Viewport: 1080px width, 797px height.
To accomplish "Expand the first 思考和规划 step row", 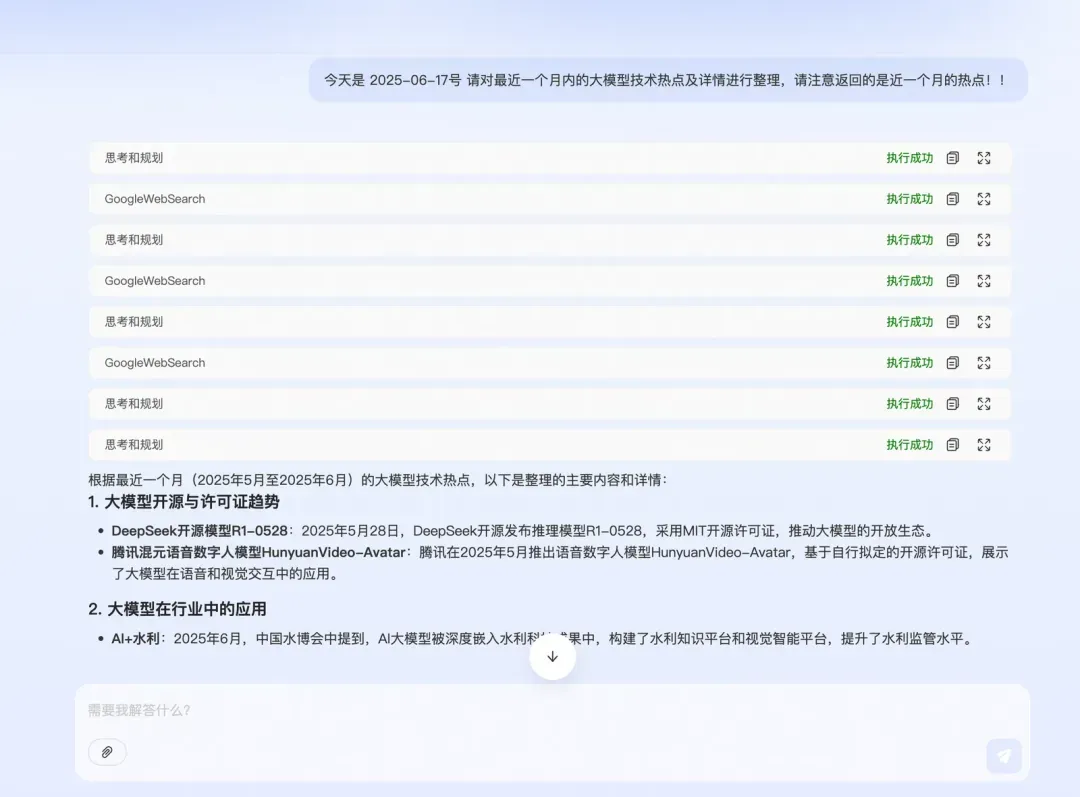I will click(x=550, y=158).
